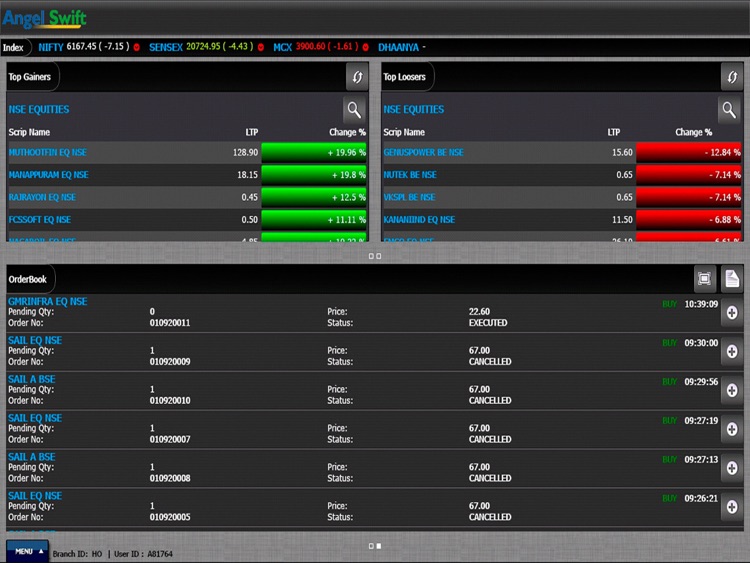Viewport: 750px width, 563px height.
Task: Open search in Top Gainers NSE Equities
Action: click(354, 110)
